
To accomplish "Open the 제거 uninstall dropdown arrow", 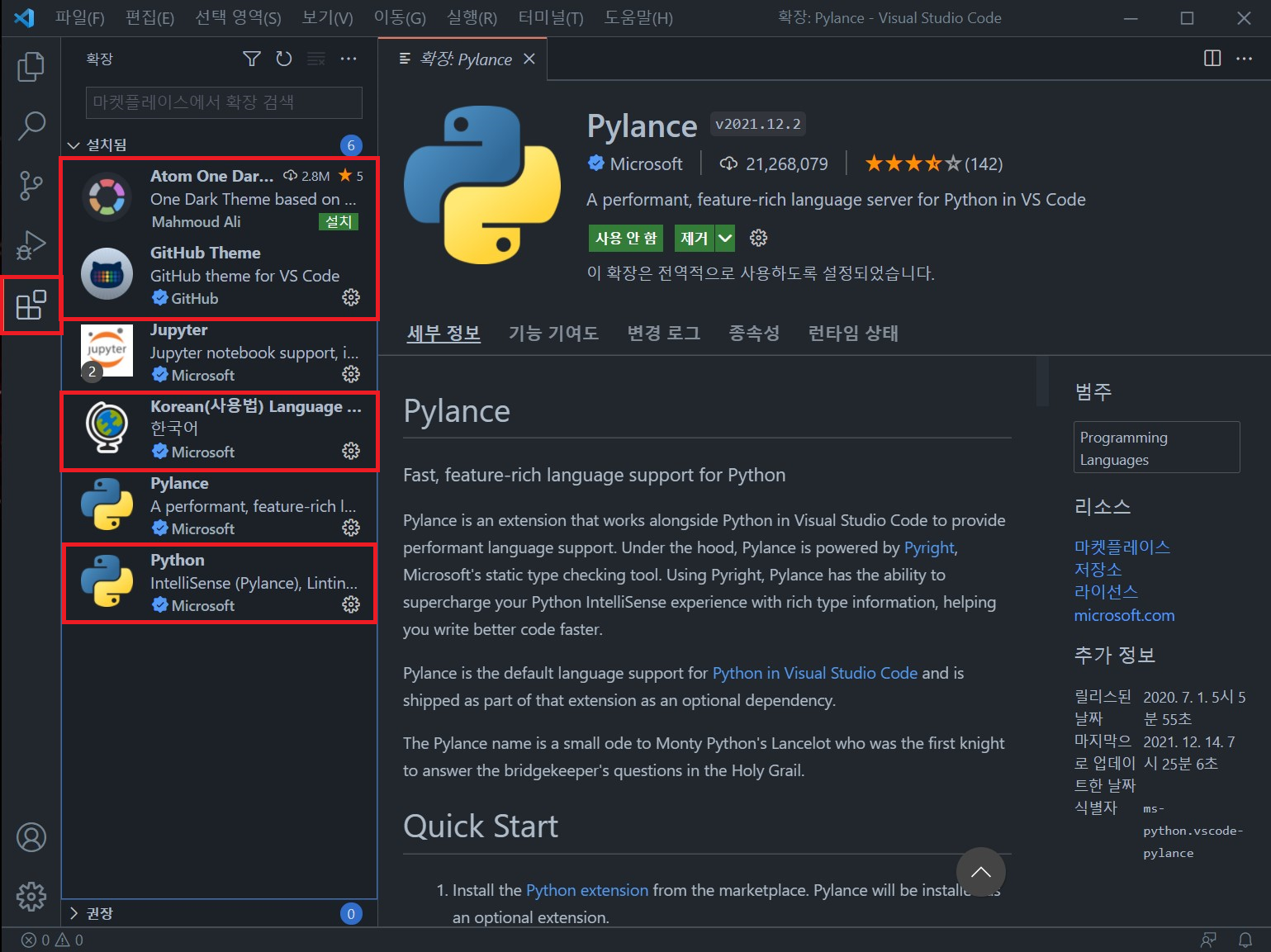I will click(x=725, y=239).
